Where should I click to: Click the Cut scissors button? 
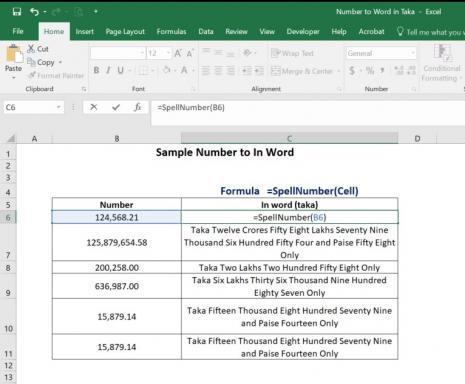[x=38, y=49]
